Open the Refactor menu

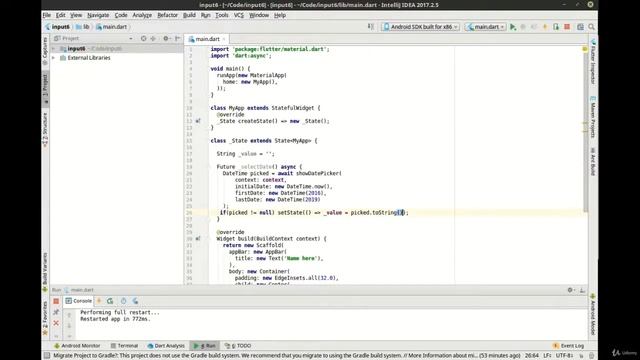[x=167, y=15]
